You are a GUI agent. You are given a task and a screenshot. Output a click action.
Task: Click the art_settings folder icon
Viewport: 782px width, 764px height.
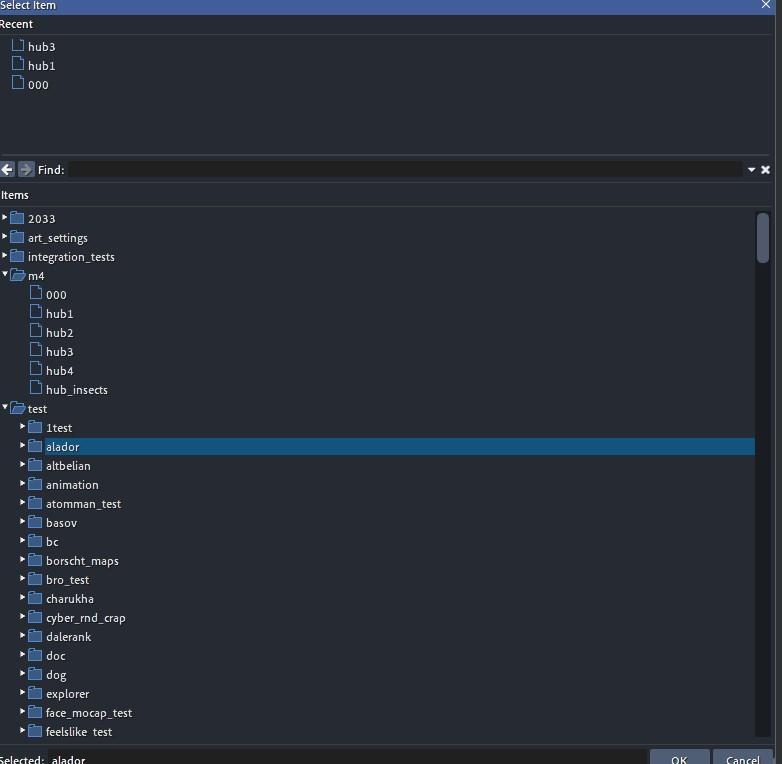17,237
